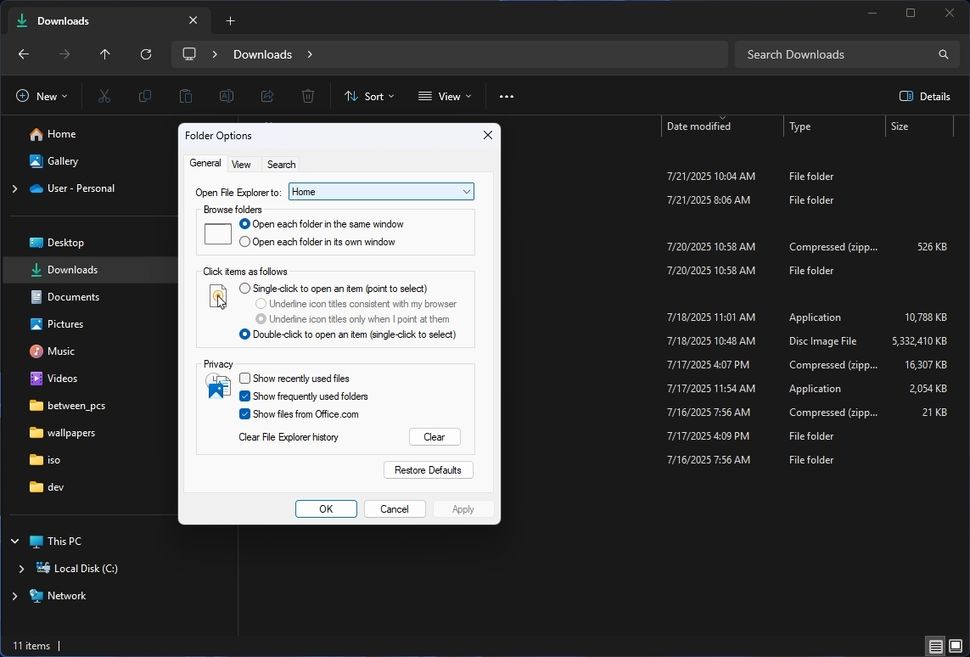Share via the toolbar share icon
Image resolution: width=970 pixels, height=657 pixels.
(x=267, y=95)
